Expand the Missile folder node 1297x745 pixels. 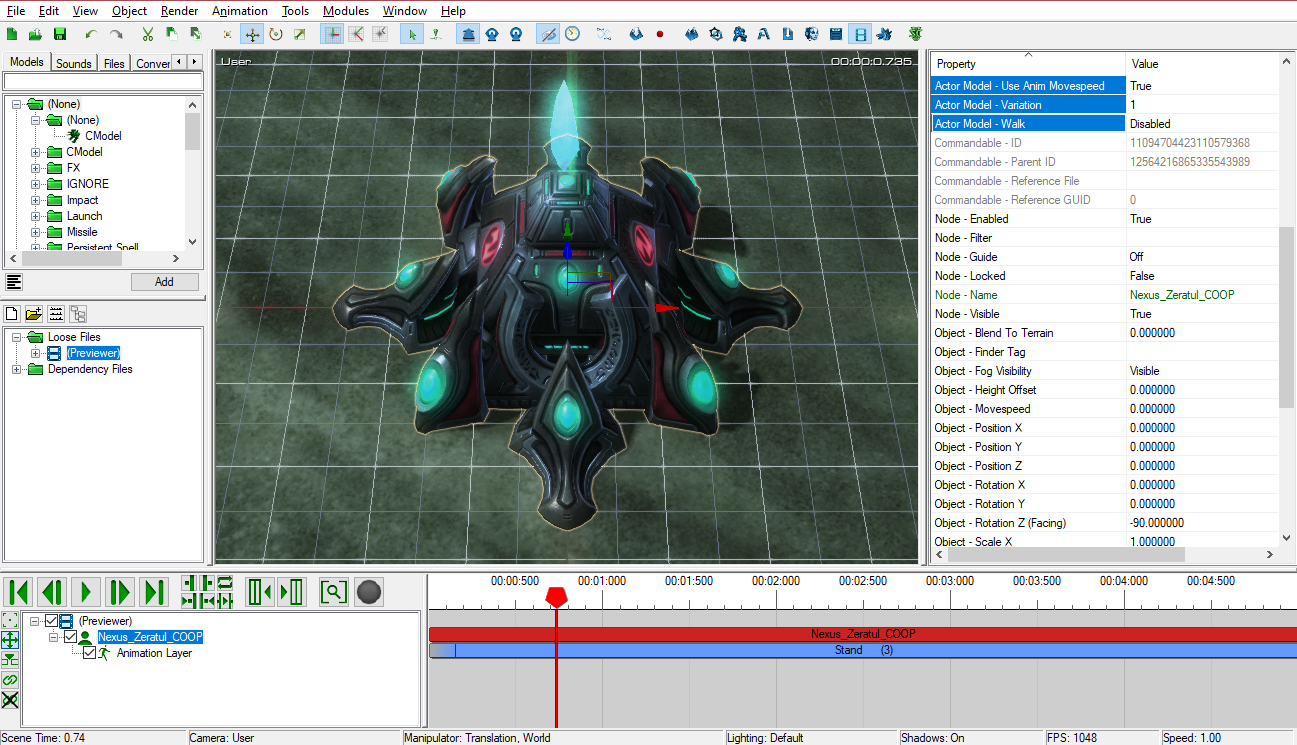[x=36, y=232]
